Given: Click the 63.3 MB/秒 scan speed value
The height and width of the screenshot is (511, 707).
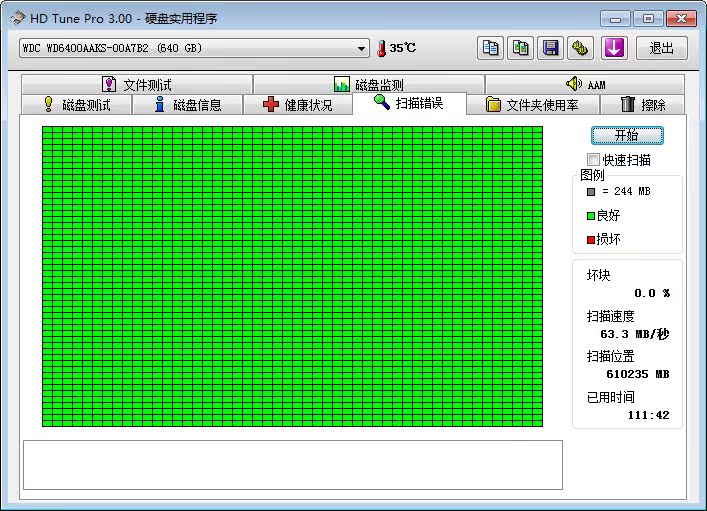Looking at the screenshot, I should 635,334.
